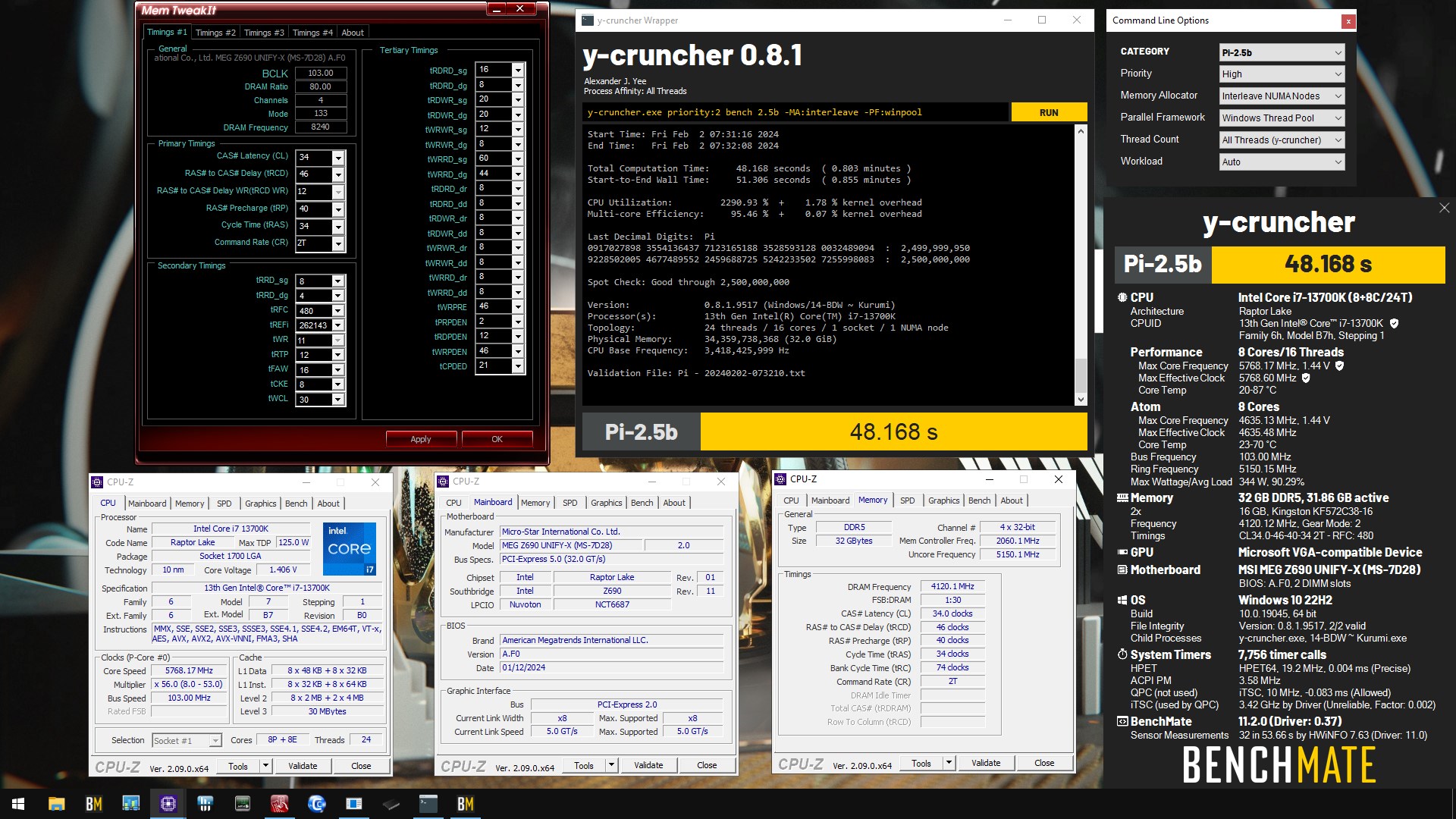Click verified shield beside Max Core Frequency

pos(1339,366)
